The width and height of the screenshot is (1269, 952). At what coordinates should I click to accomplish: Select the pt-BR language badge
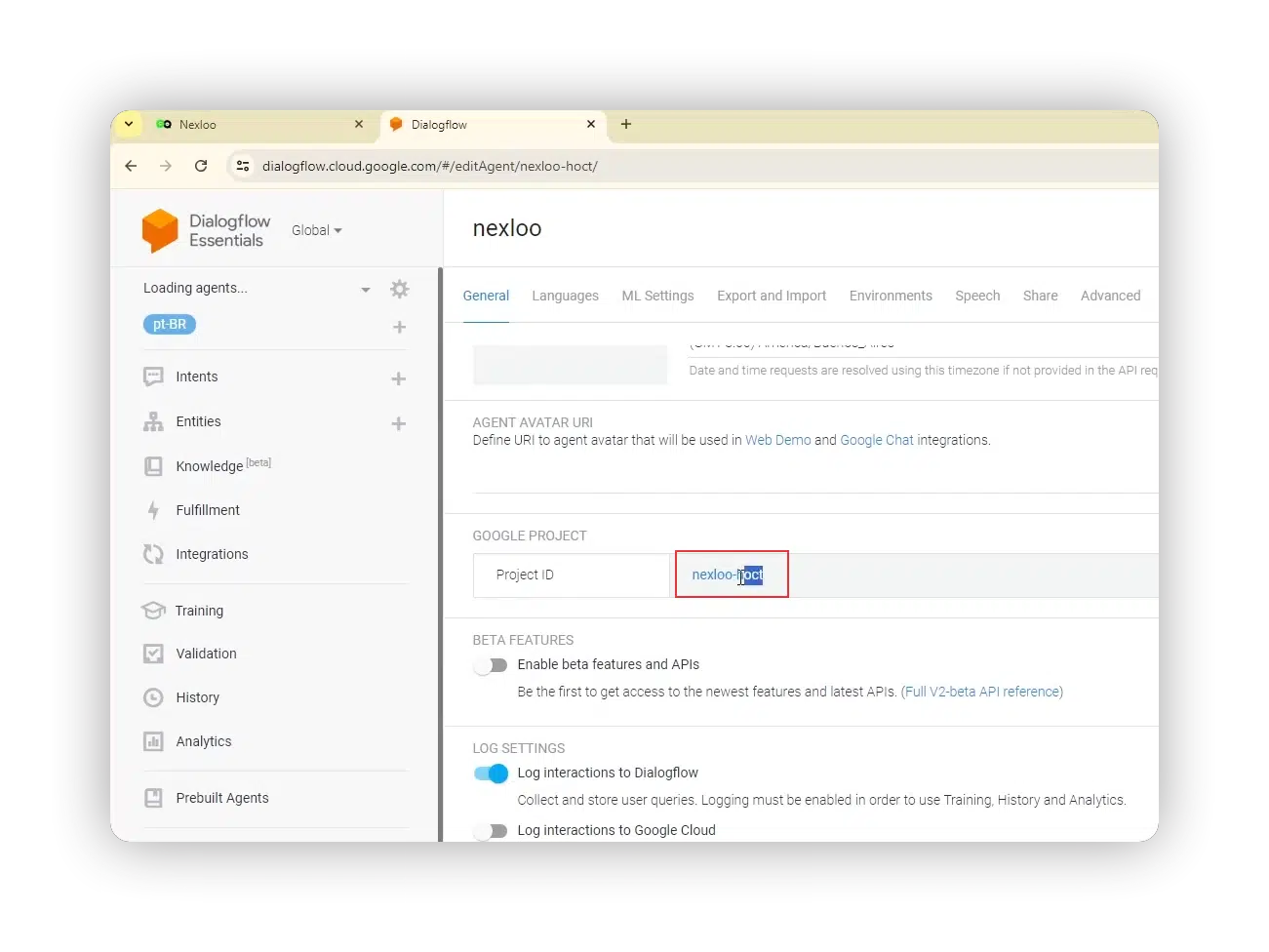coord(170,325)
